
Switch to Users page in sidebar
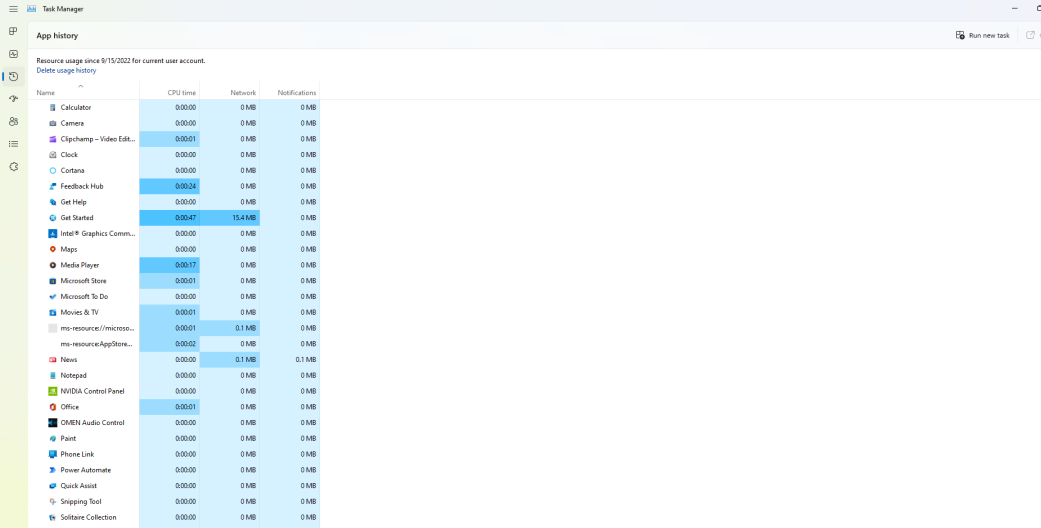click(x=13, y=122)
